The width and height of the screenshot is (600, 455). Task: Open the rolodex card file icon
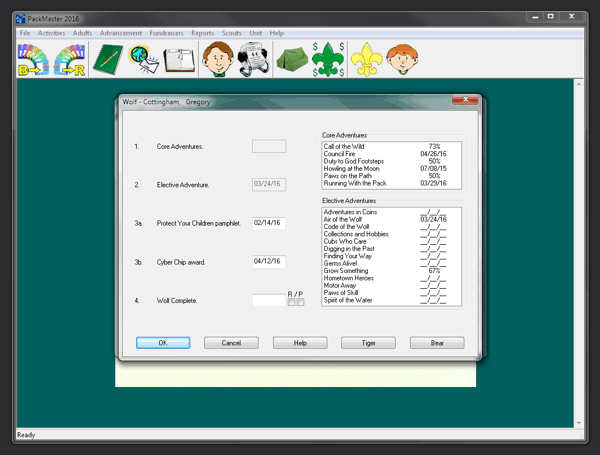[x=253, y=59]
